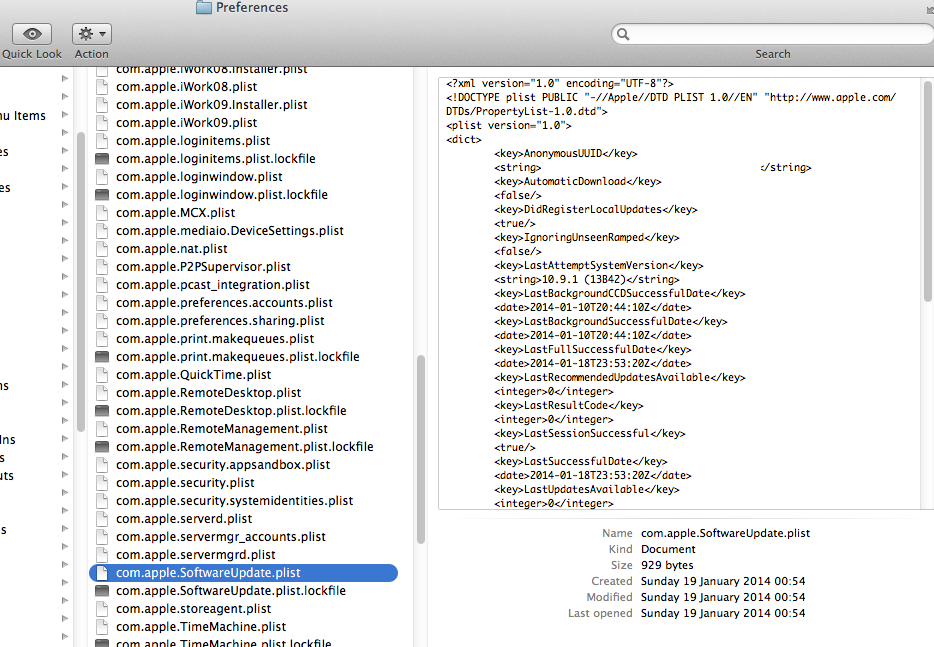Click icon of com.apple.print.makequeues.plist.lockfile
Viewport: 934px width, 647px height.
click(102, 356)
